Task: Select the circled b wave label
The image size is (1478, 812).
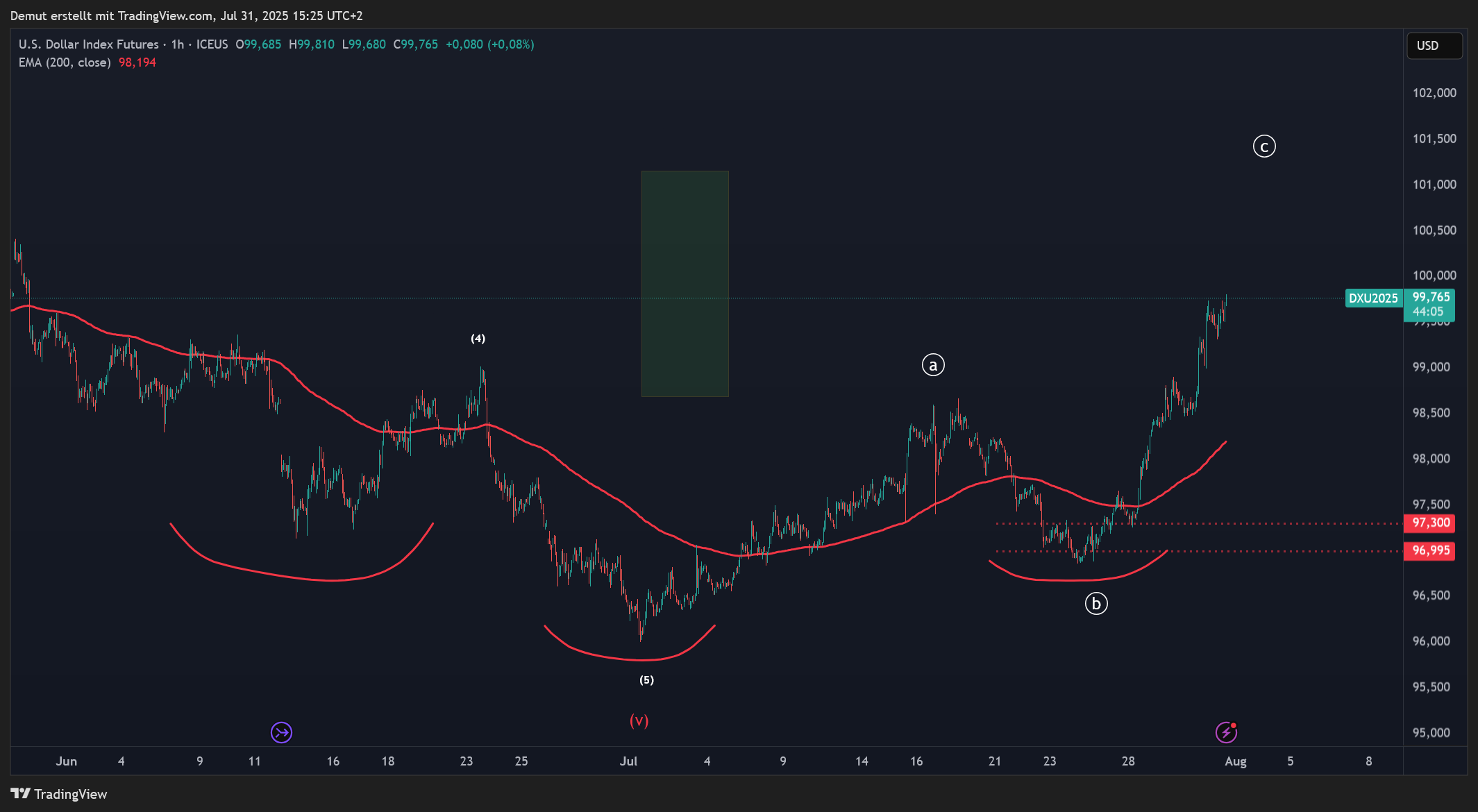Action: (1096, 604)
